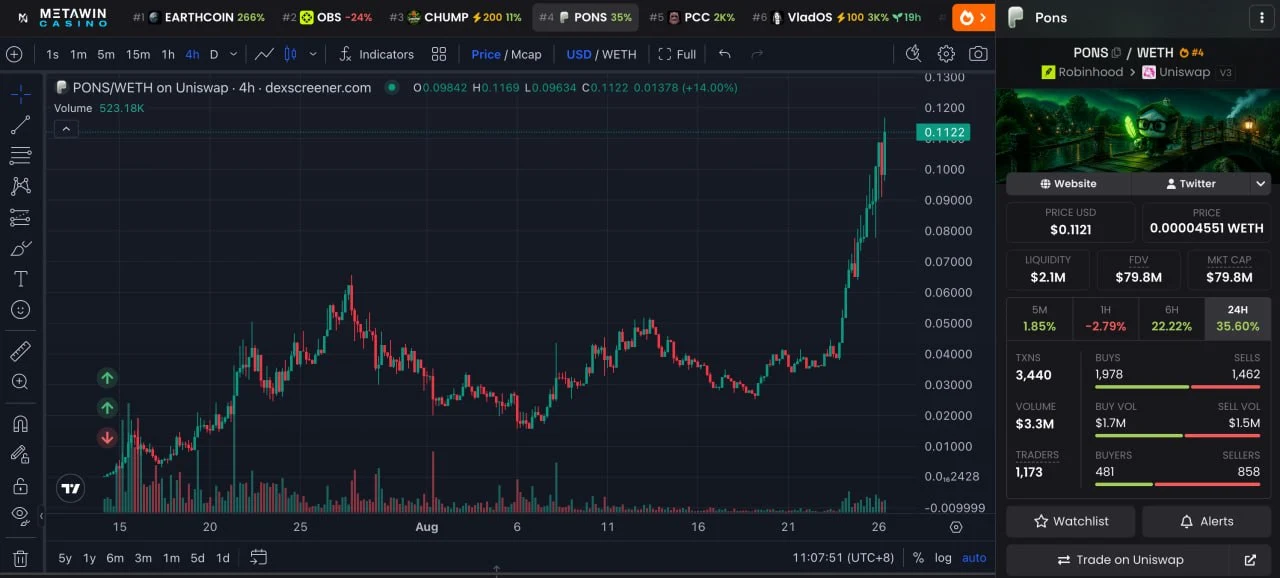Undo the last chart action
This screenshot has height=578, width=1280.
coord(725,54)
